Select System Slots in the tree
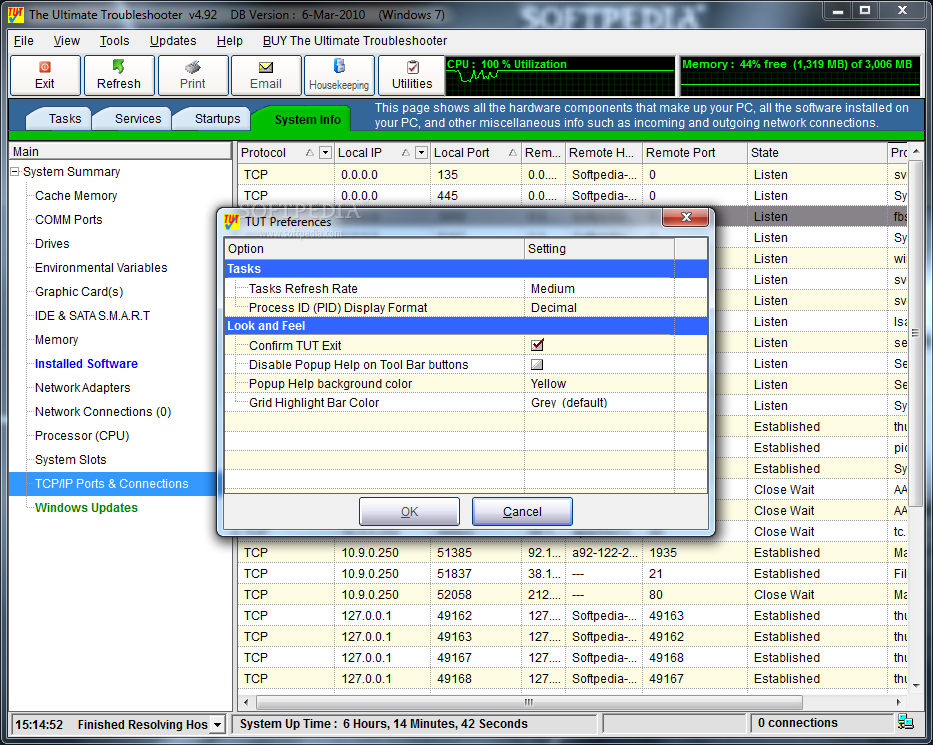The height and width of the screenshot is (745, 933). [71, 459]
